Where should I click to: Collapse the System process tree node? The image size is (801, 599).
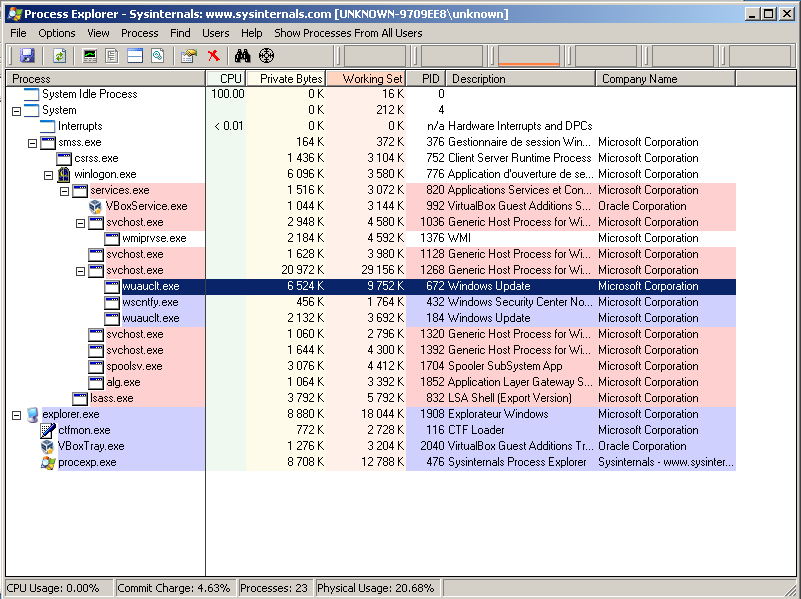(x=16, y=110)
